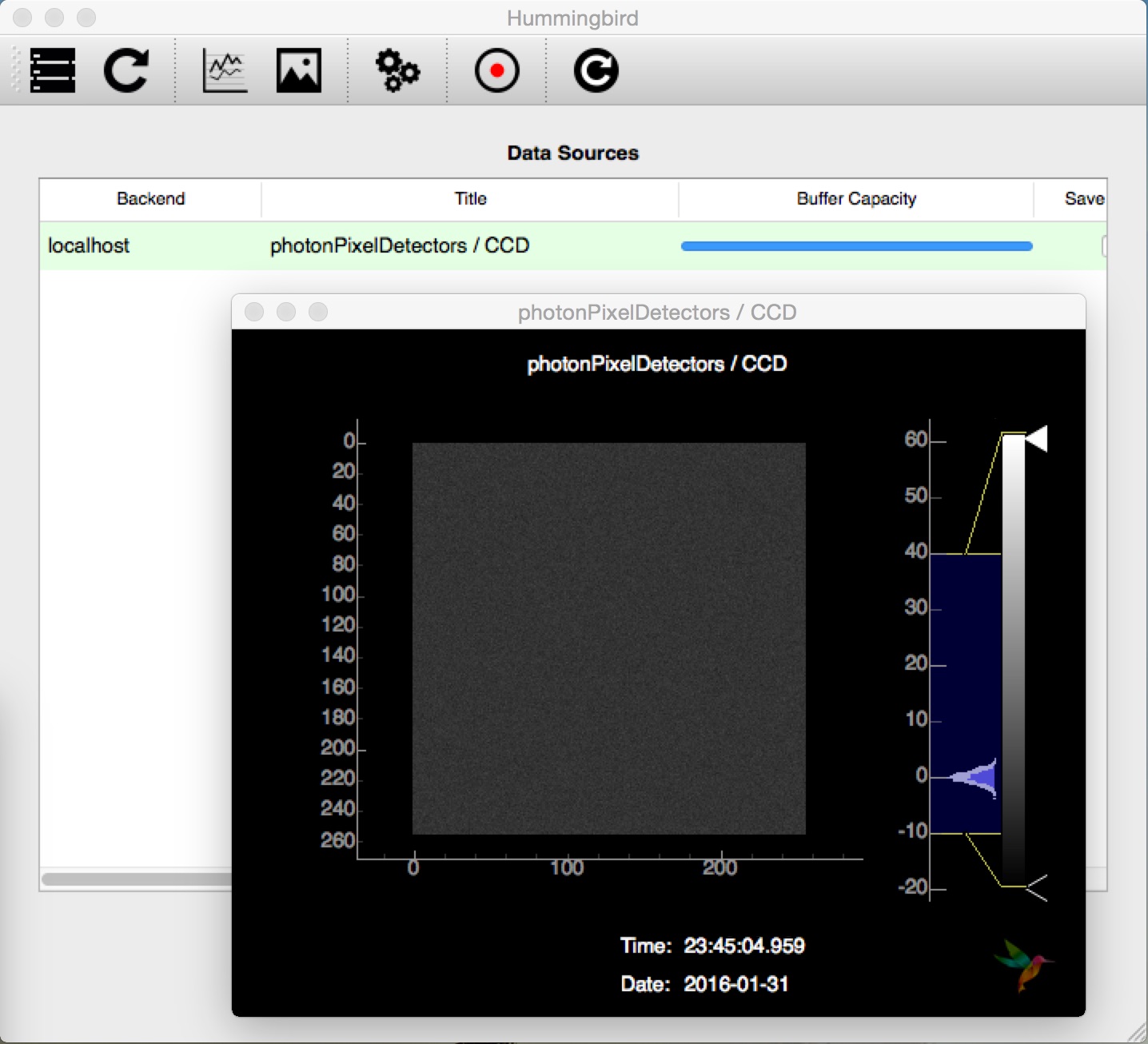Open the backend servers list icon

tap(53, 70)
